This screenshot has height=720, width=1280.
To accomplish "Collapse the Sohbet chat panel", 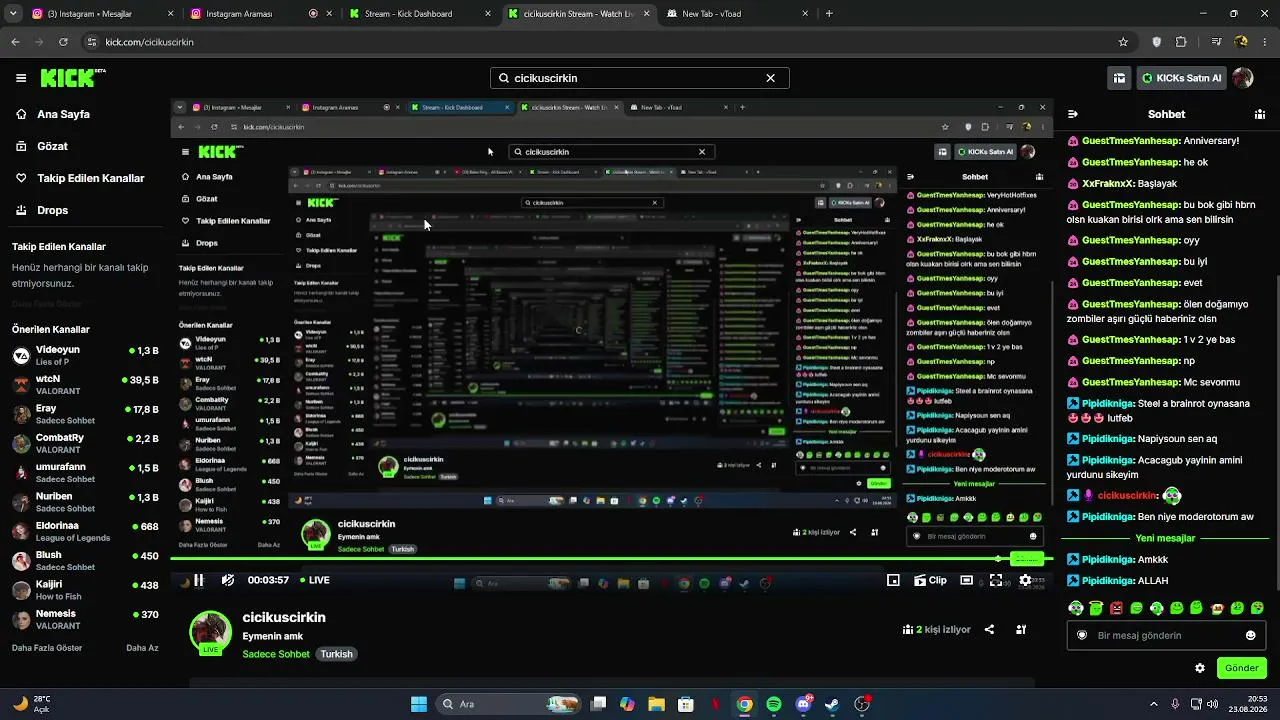I will point(1073,114).
